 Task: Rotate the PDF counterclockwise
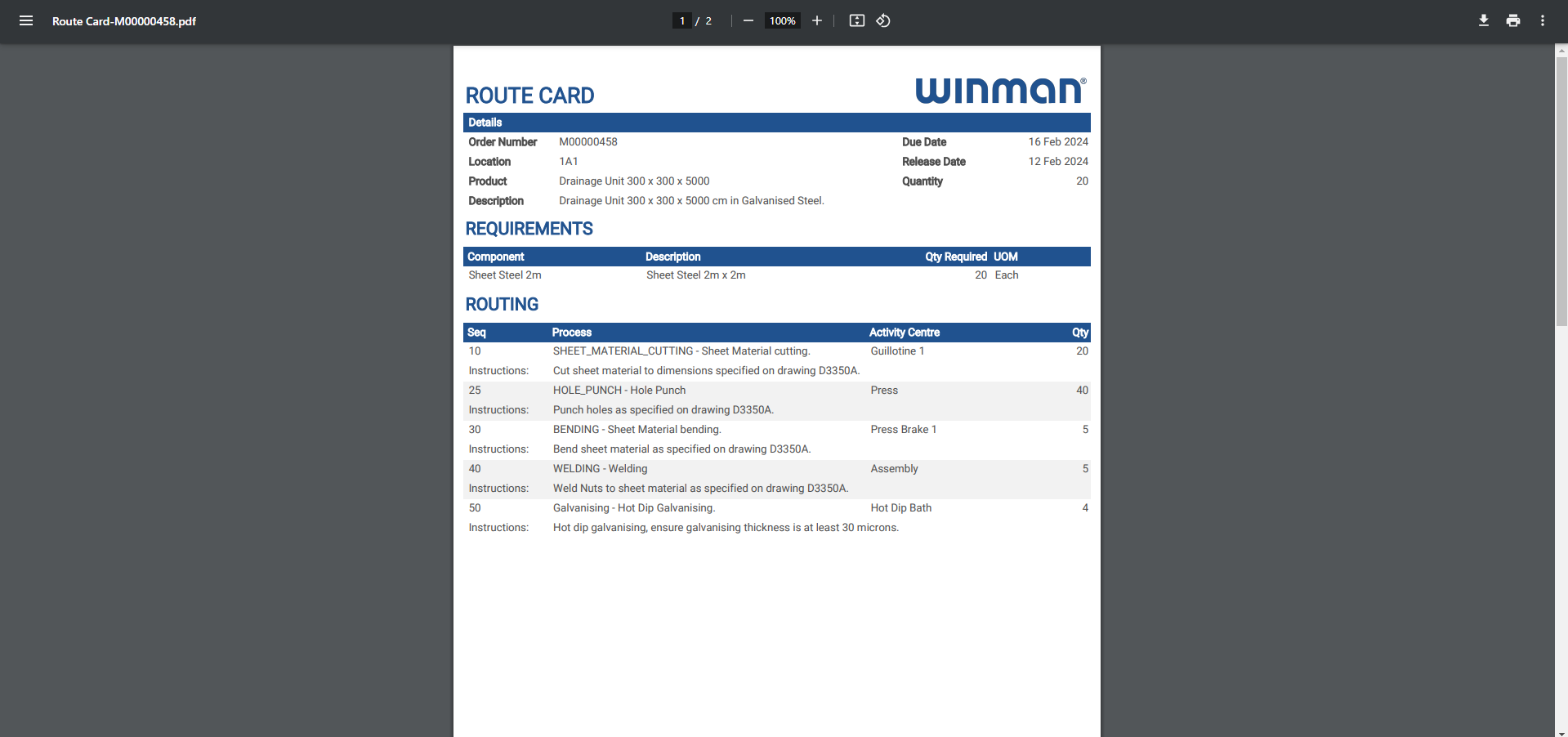pos(882,20)
